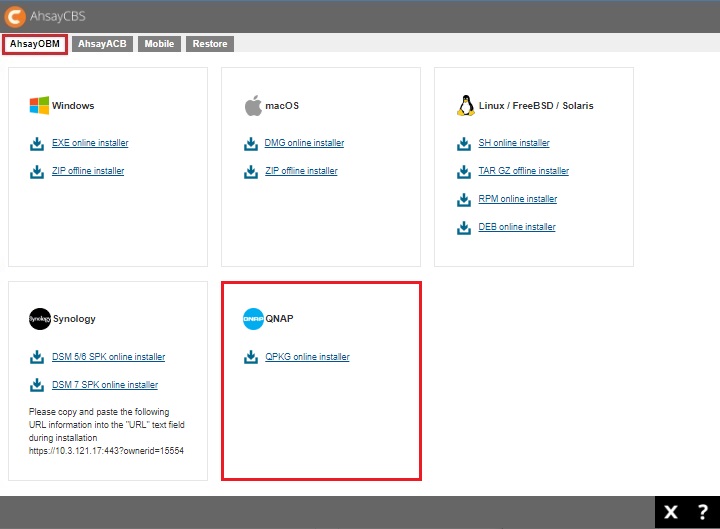Open the help question mark icon
The height and width of the screenshot is (529, 720).
coord(702,512)
